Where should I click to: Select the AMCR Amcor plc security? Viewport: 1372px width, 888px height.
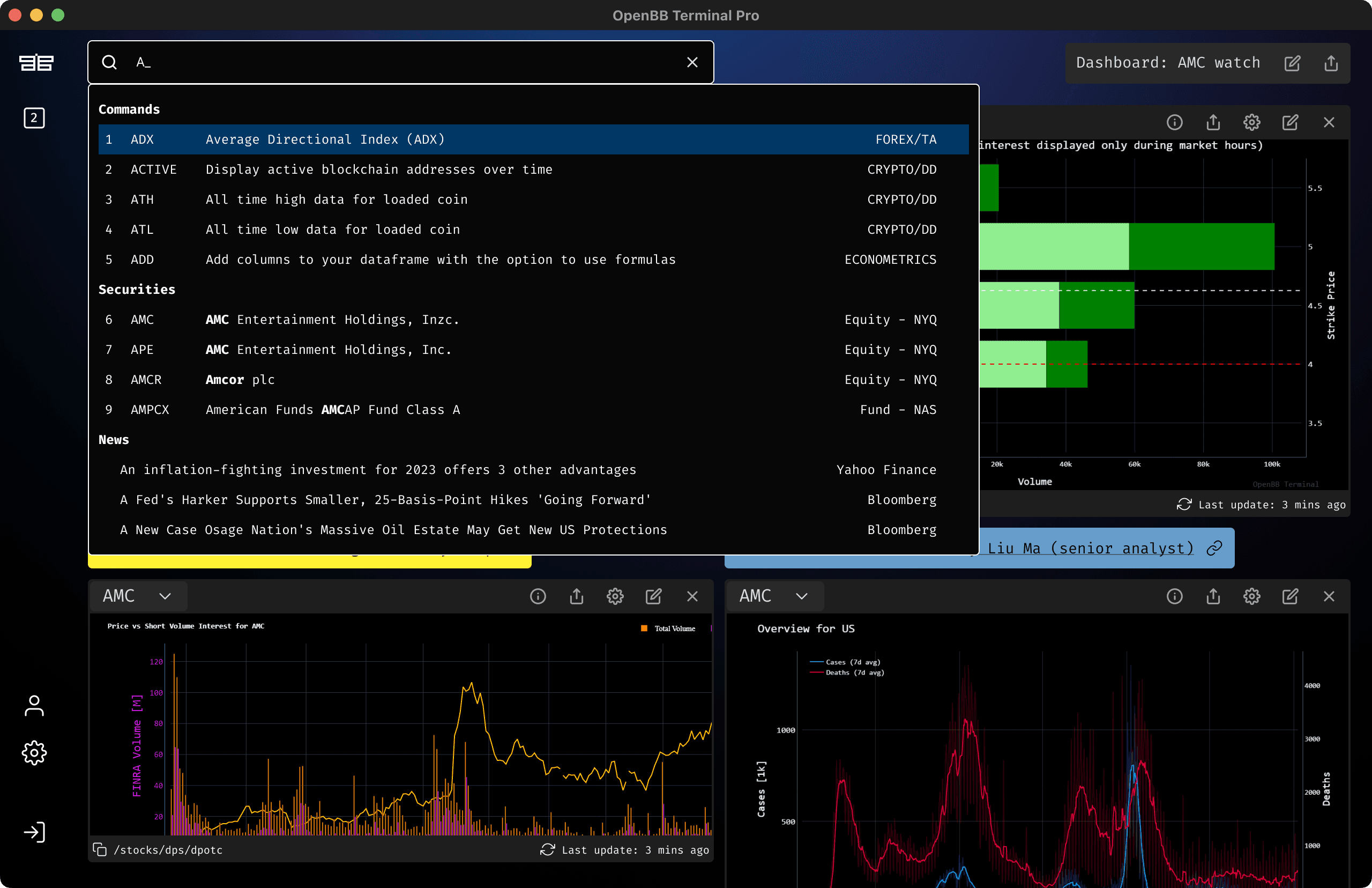click(533, 380)
